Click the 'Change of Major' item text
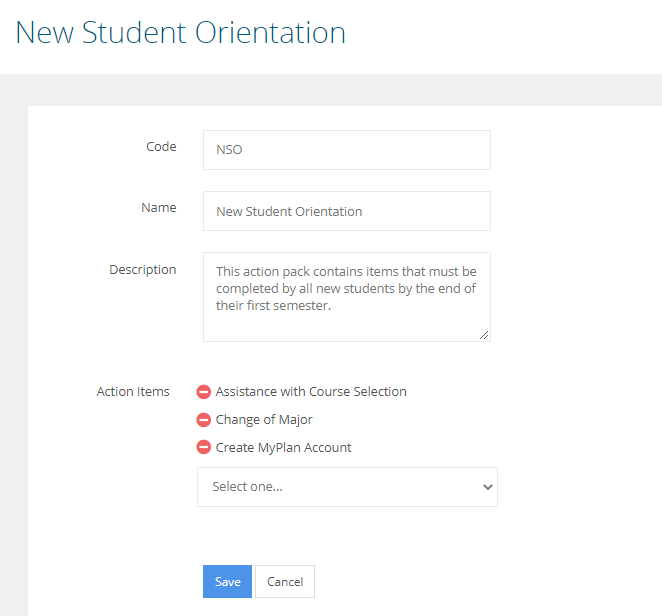This screenshot has width=662, height=616. pos(264,420)
